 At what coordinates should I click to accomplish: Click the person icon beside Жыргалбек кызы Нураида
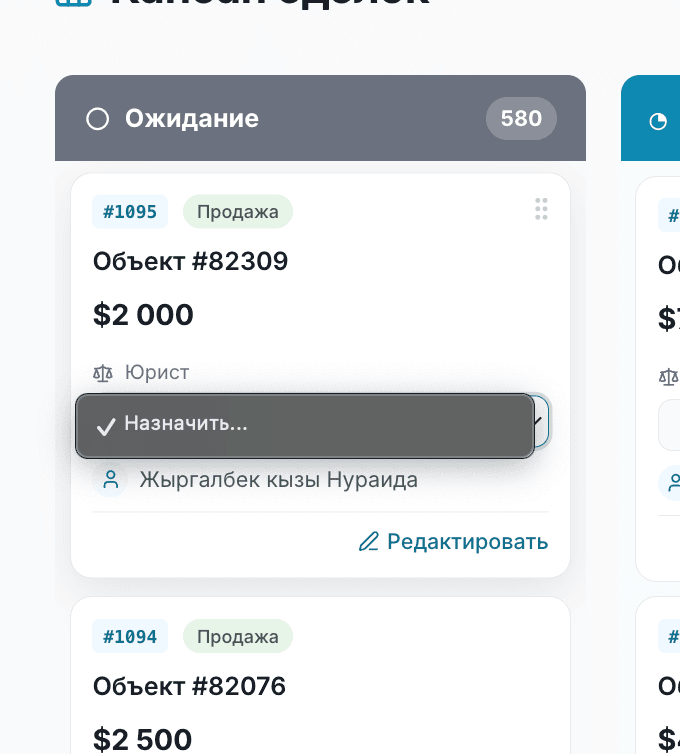tap(111, 479)
